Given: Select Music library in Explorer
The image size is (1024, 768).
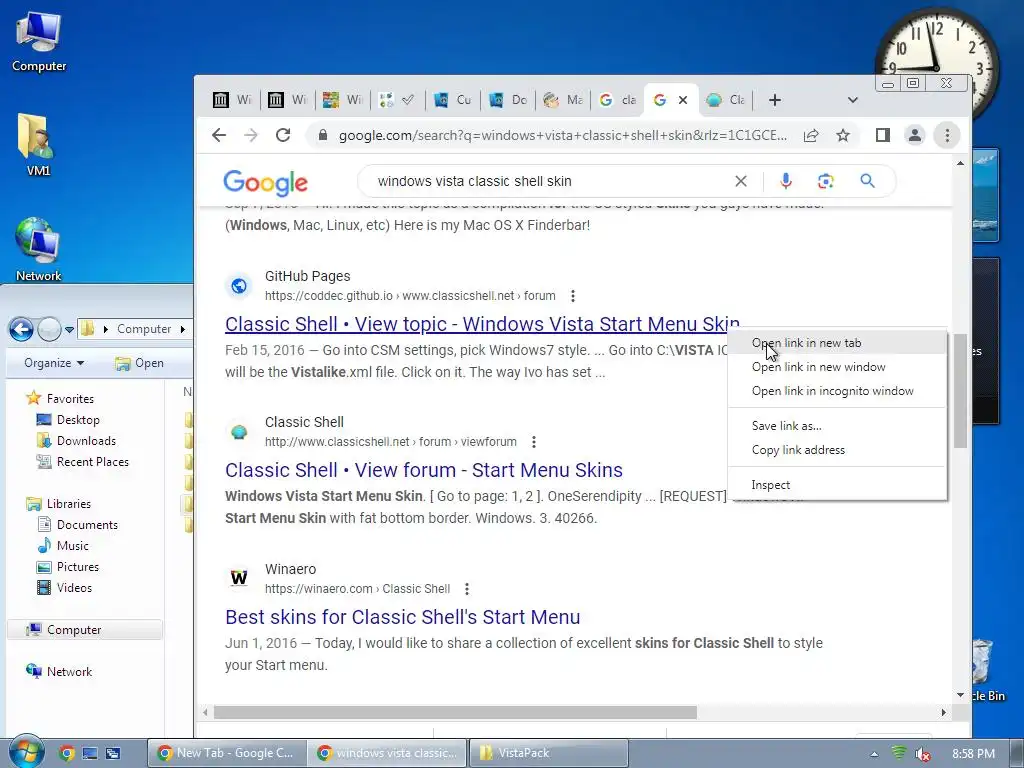Looking at the screenshot, I should [63, 545].
